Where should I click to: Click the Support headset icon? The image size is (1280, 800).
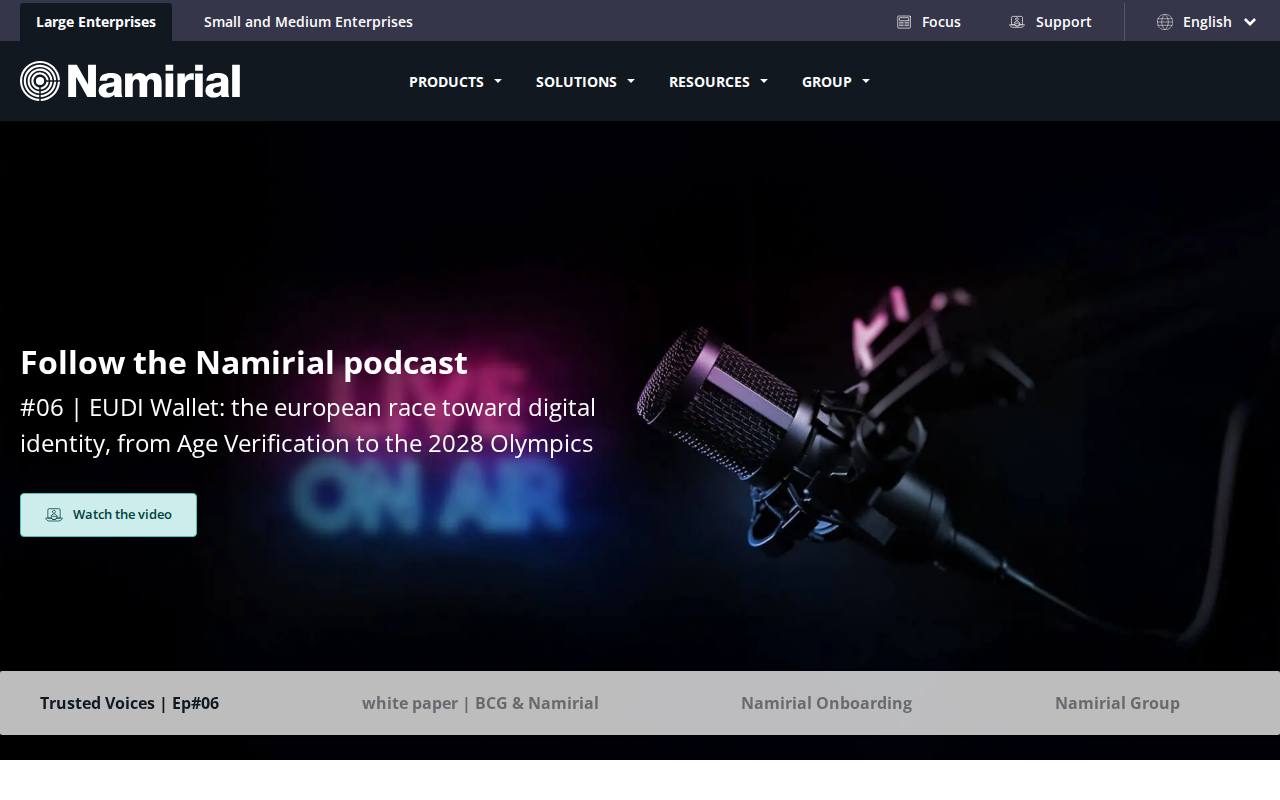pos(1017,22)
